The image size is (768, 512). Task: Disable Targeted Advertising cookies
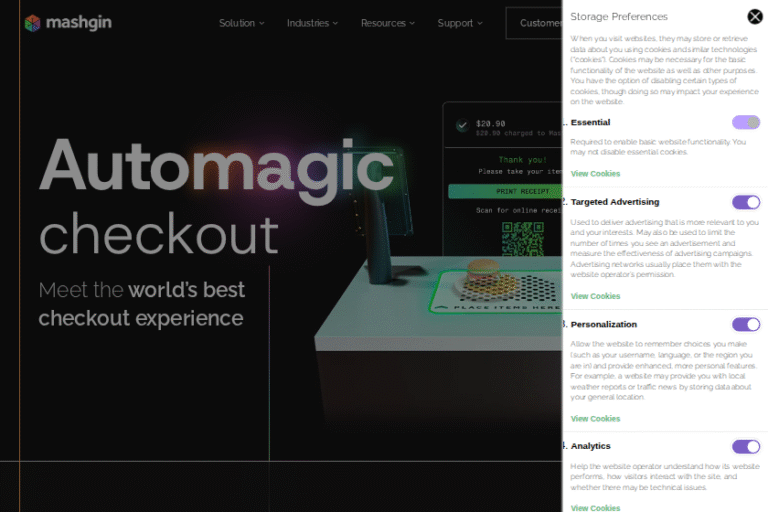click(745, 202)
